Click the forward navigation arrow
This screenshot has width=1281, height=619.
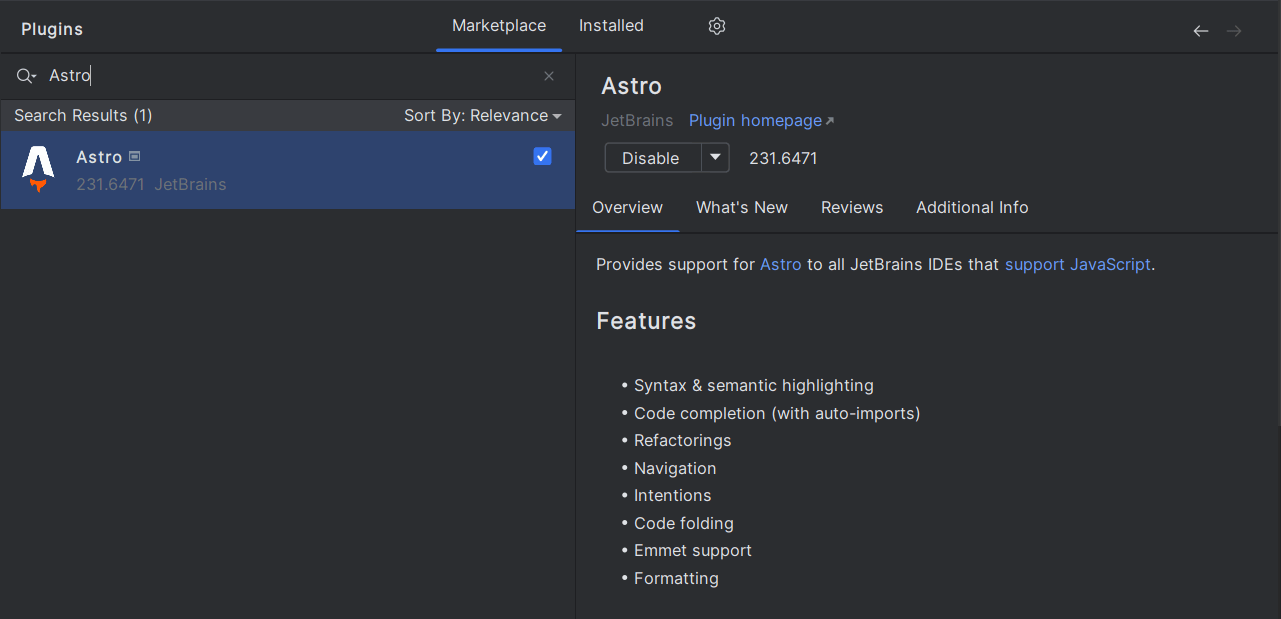tap(1234, 31)
